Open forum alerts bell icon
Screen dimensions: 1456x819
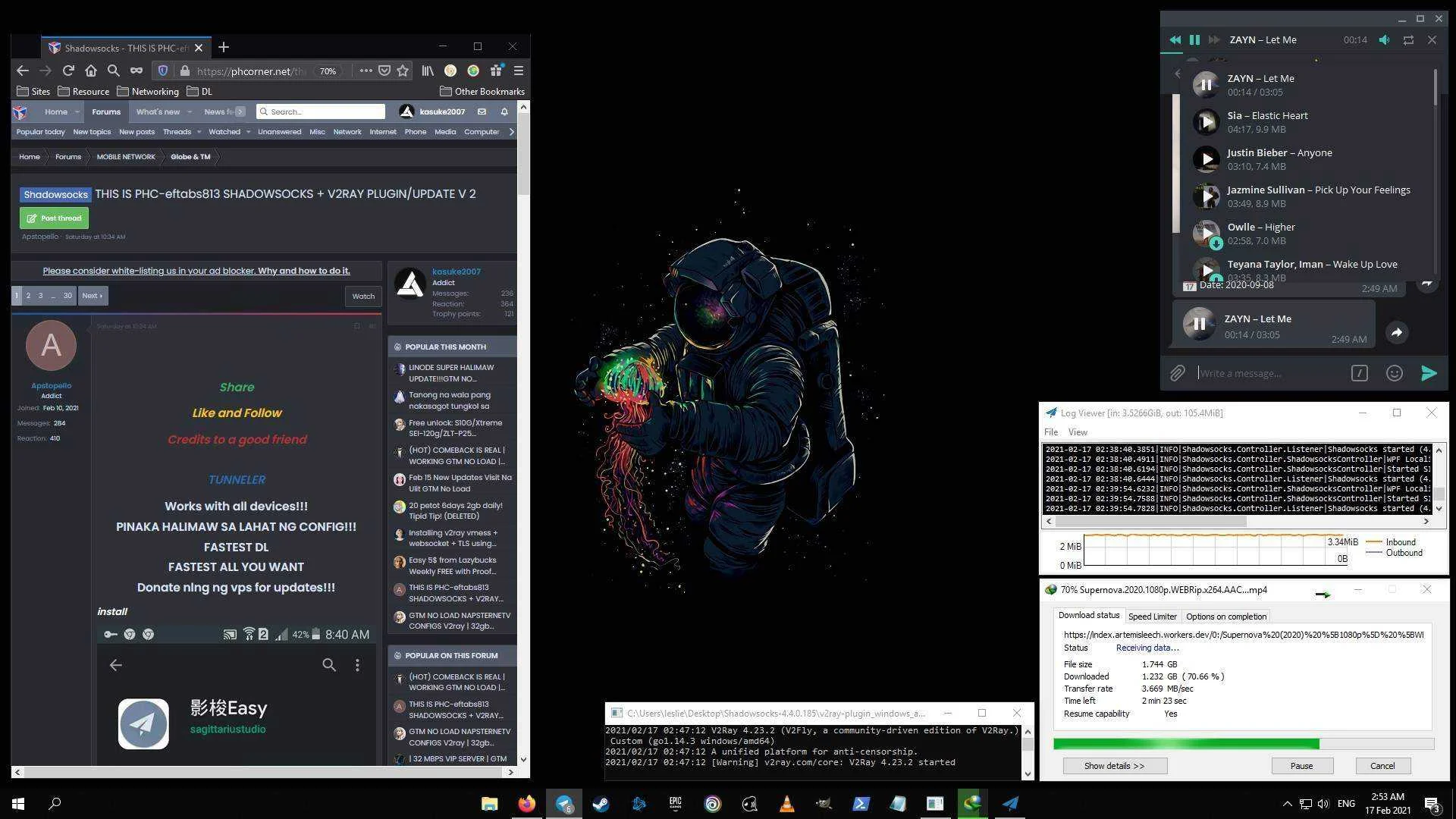point(504,111)
